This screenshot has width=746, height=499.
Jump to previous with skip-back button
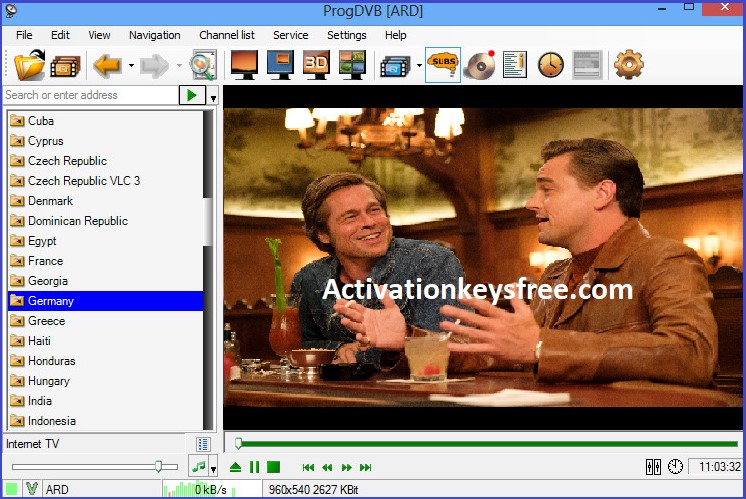tap(308, 468)
